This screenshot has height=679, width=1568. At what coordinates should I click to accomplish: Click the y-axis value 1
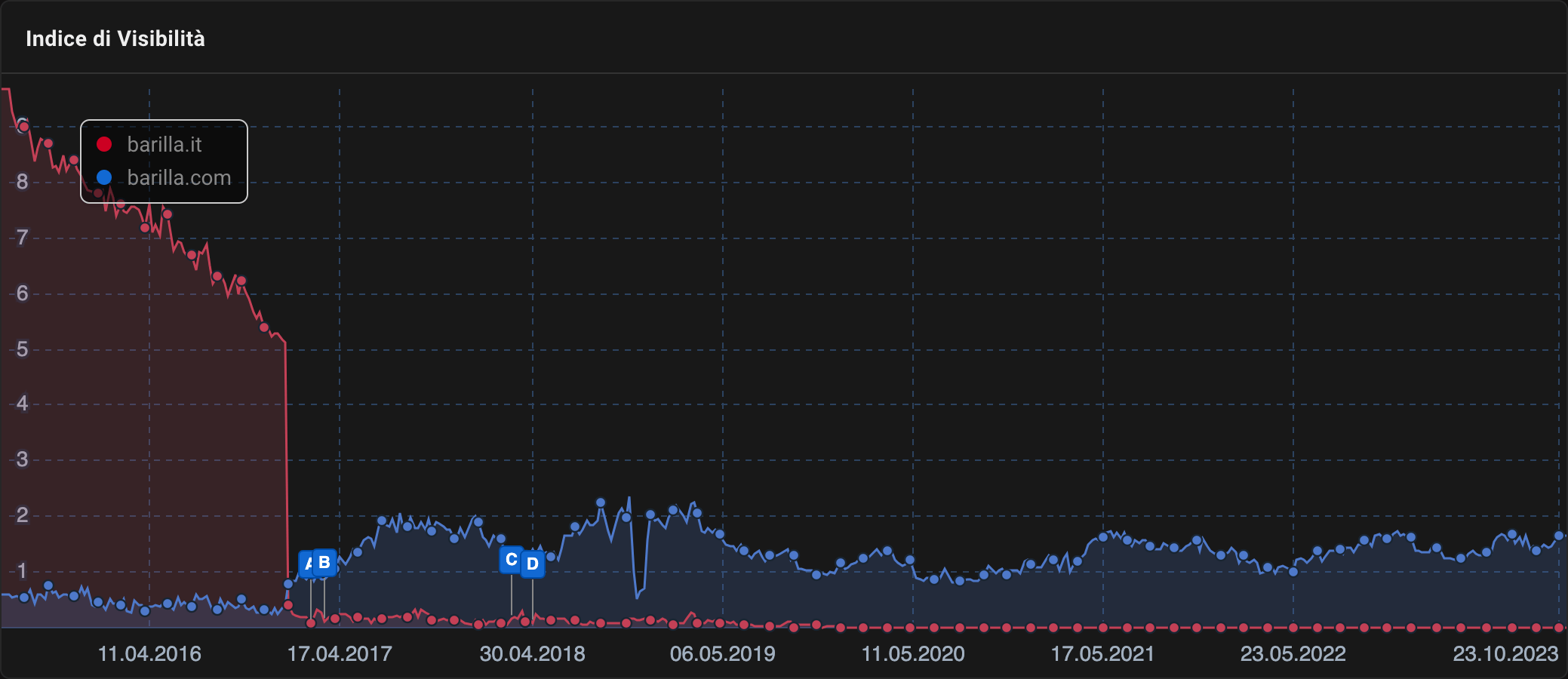coord(22,571)
